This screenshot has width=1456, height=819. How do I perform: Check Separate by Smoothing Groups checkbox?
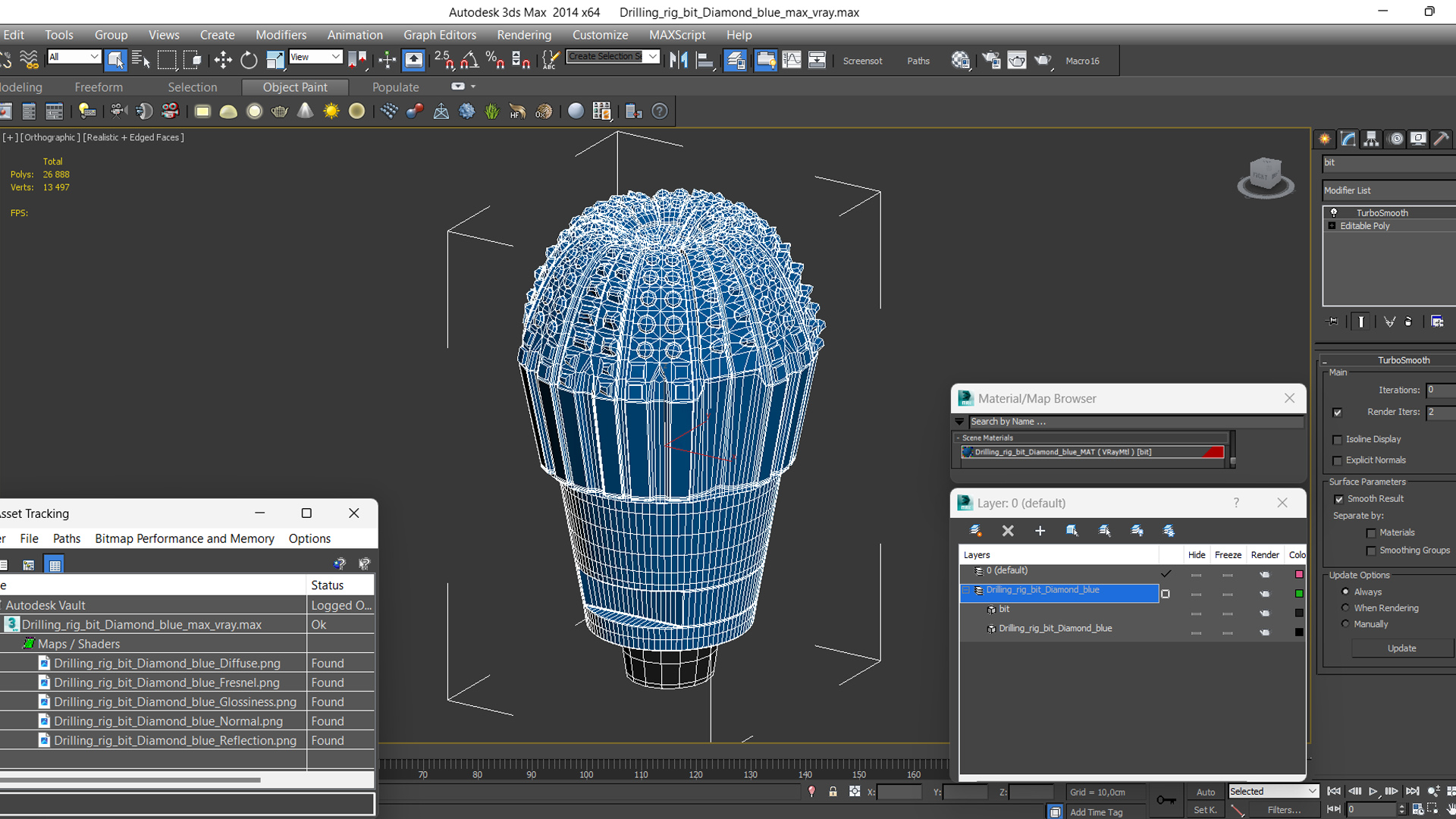(1371, 551)
